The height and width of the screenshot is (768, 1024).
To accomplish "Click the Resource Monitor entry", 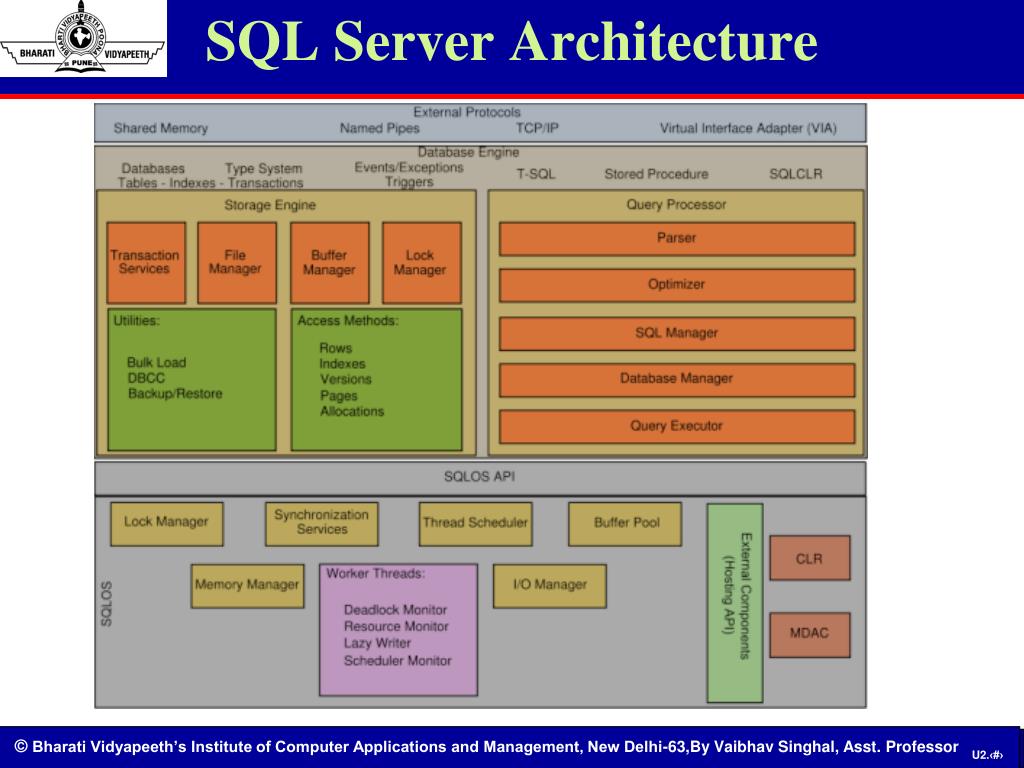I will [396, 626].
